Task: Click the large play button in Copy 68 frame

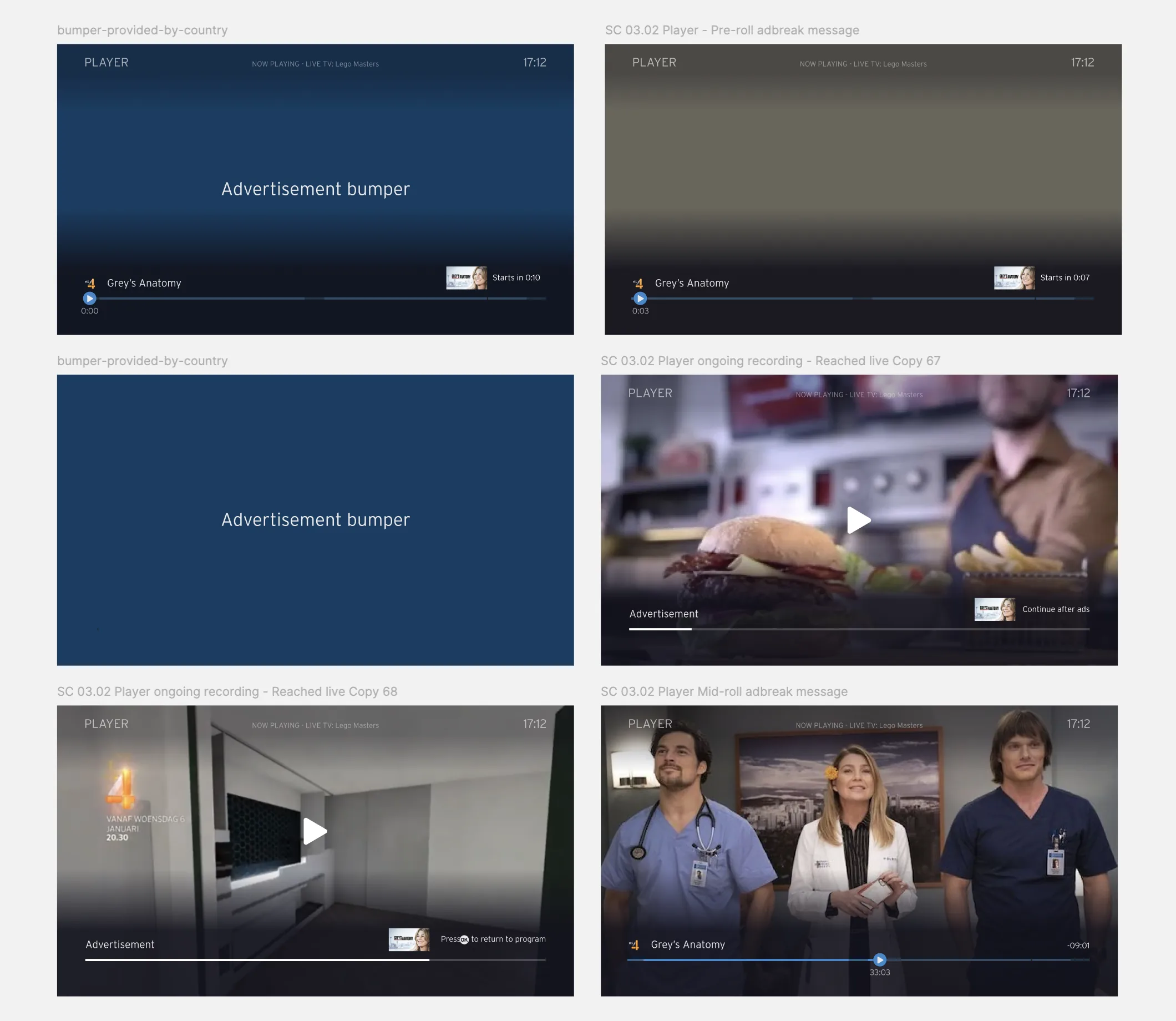Action: [x=315, y=831]
